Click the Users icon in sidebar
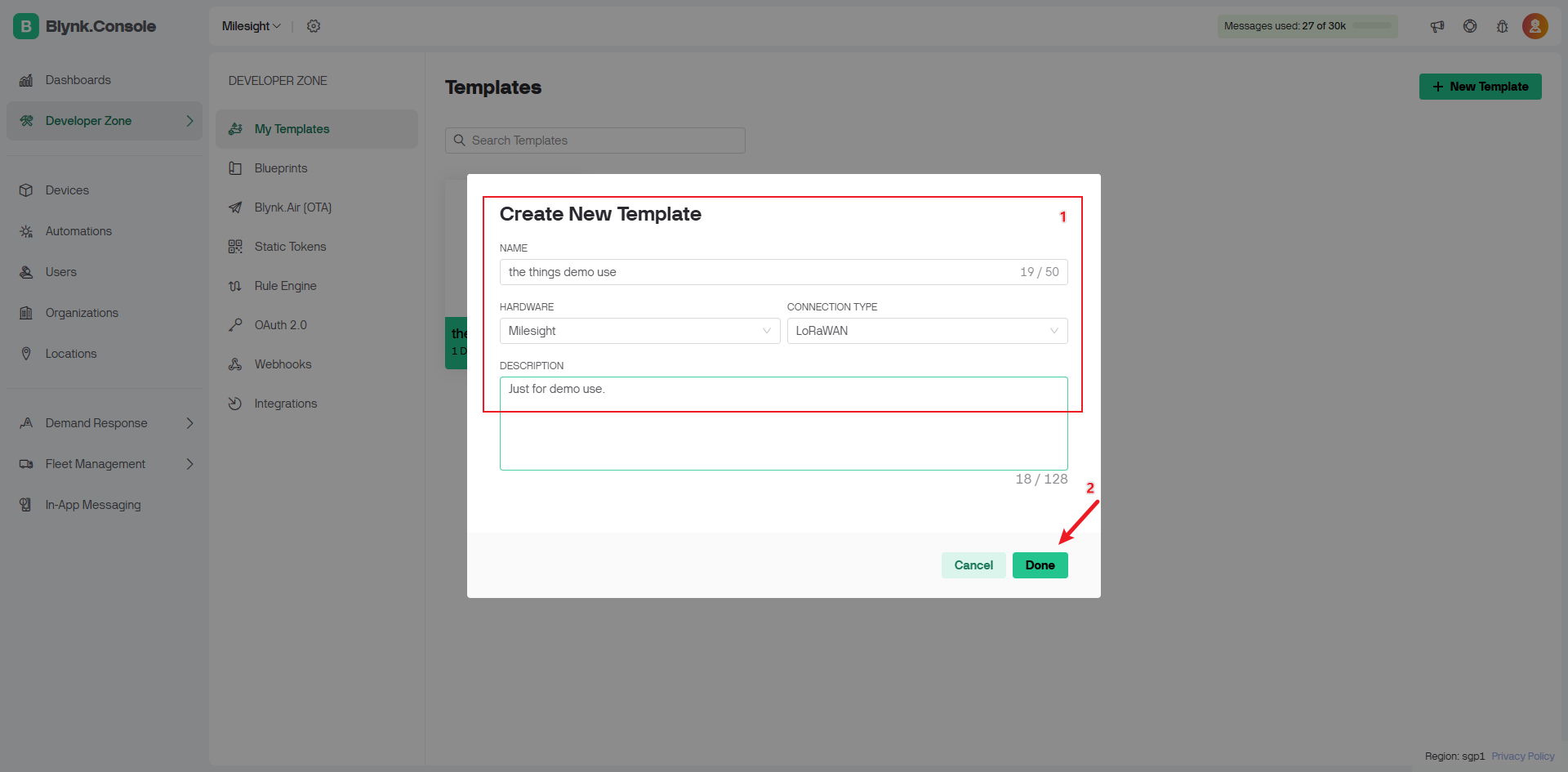 tap(26, 272)
